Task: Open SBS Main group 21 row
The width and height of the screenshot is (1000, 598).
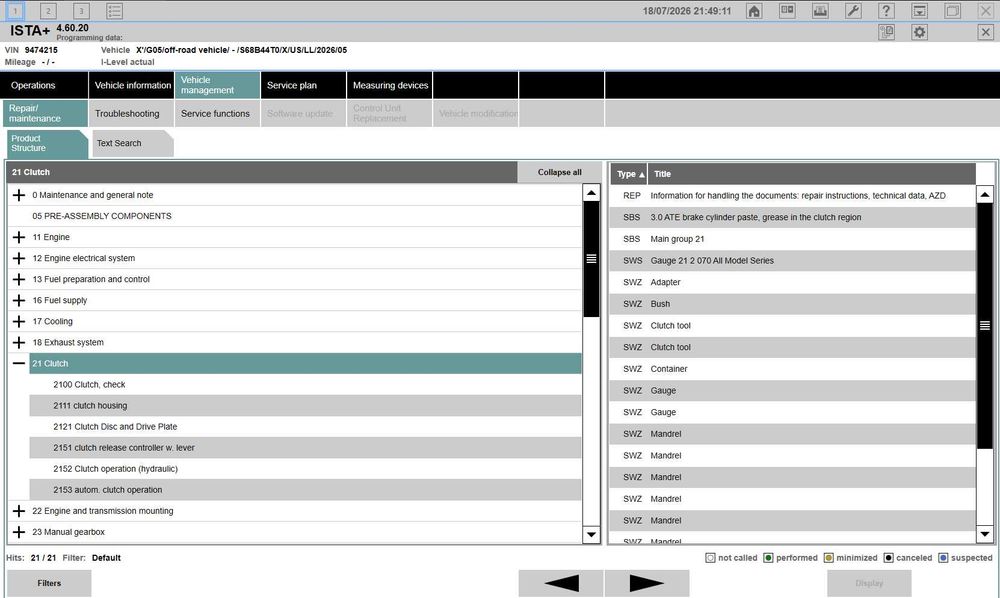Action: (793, 239)
